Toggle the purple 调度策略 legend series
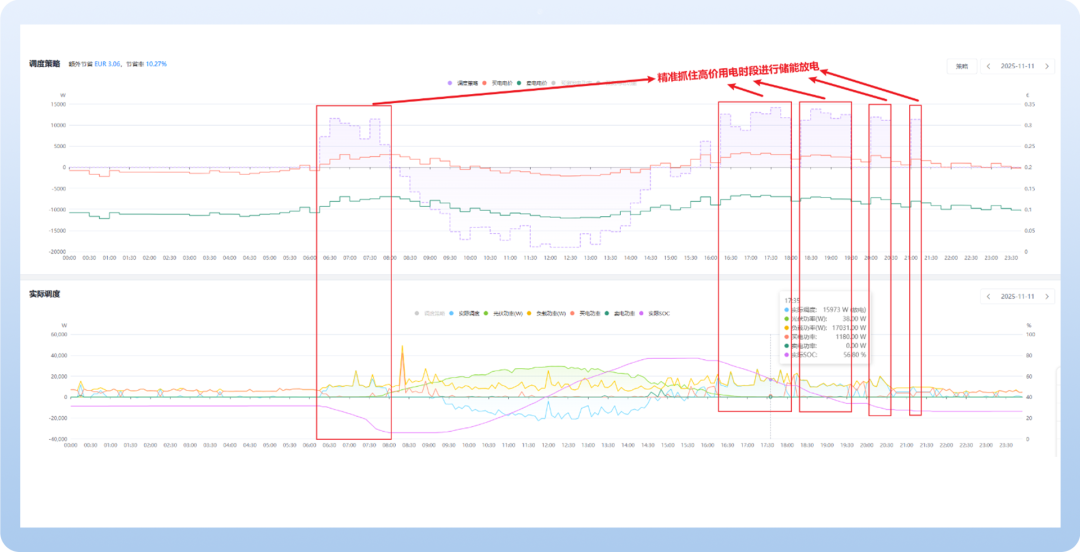This screenshot has width=1080, height=552. point(463,82)
